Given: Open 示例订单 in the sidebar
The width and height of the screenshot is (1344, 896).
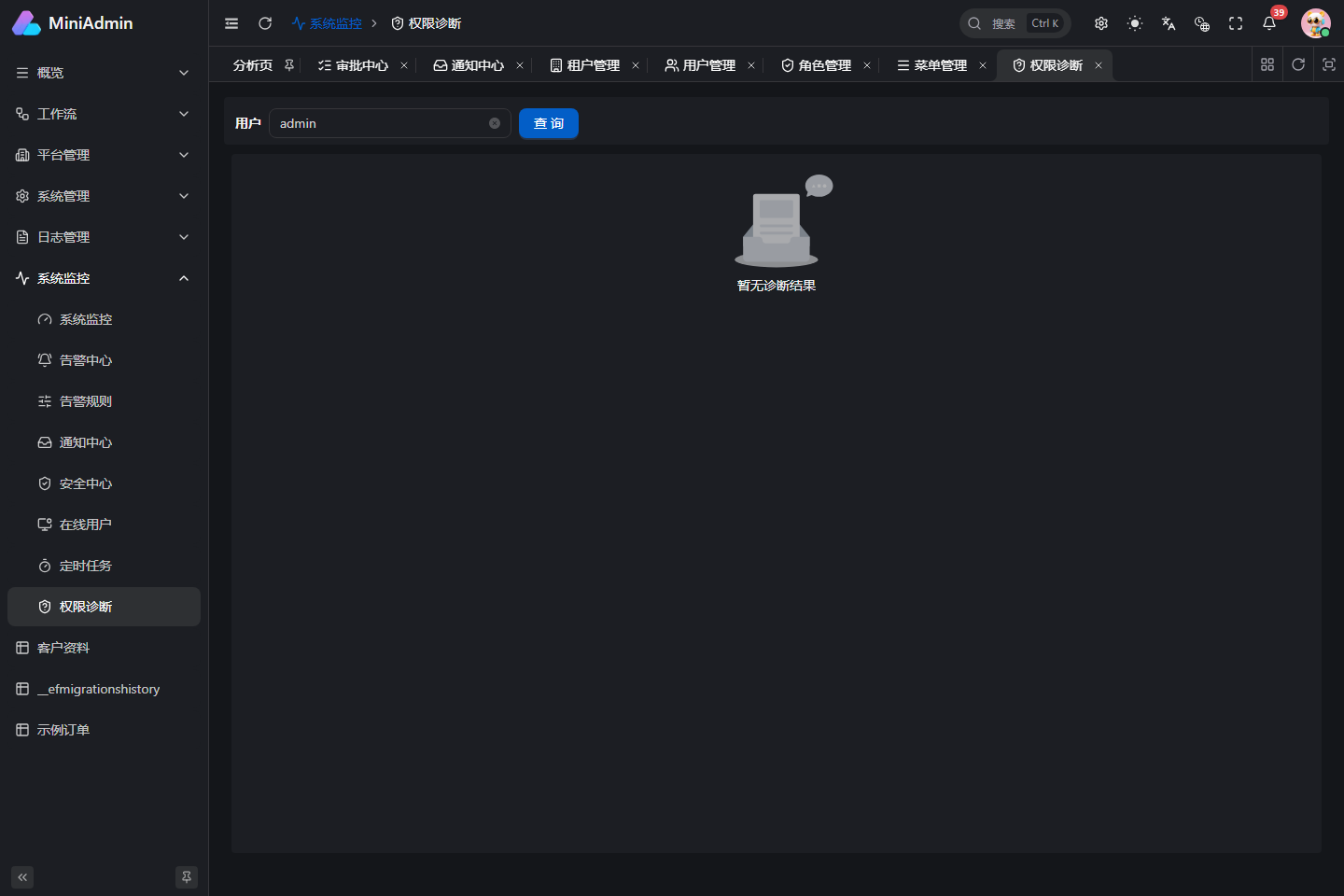Looking at the screenshot, I should point(104,730).
